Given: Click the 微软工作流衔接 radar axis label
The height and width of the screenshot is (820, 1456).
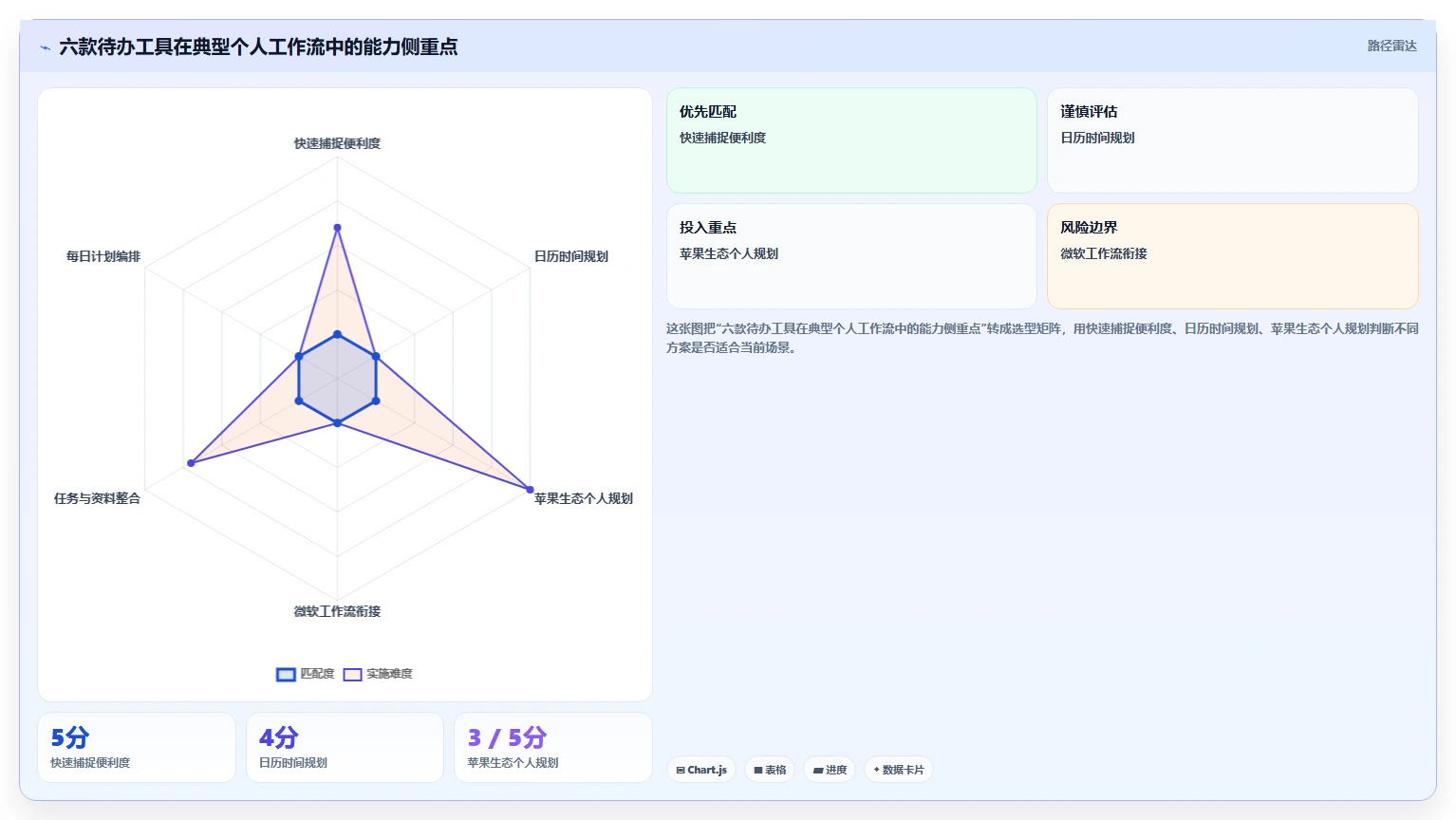Looking at the screenshot, I should (337, 611).
